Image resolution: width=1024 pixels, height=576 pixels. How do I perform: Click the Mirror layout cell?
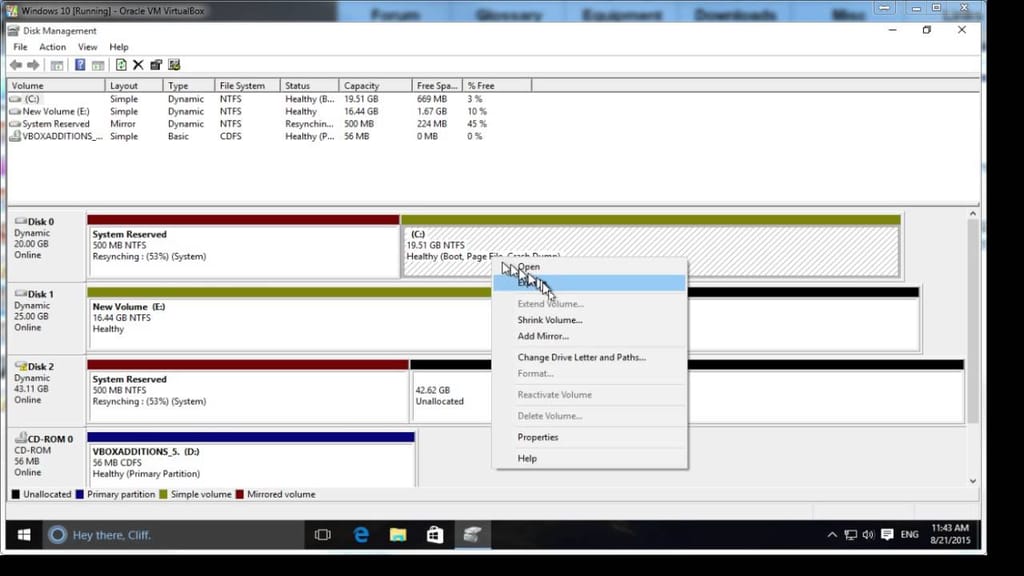[123, 124]
